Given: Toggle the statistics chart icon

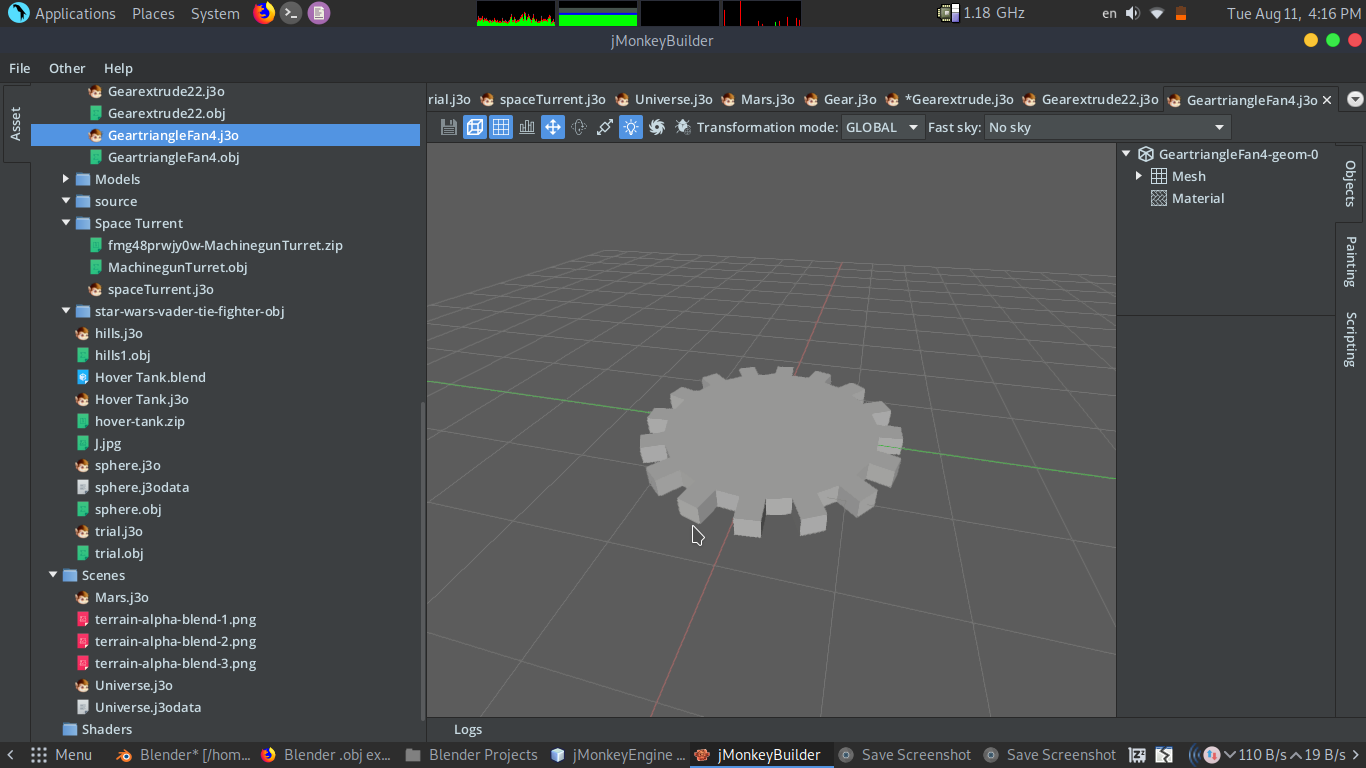Looking at the screenshot, I should 527,127.
